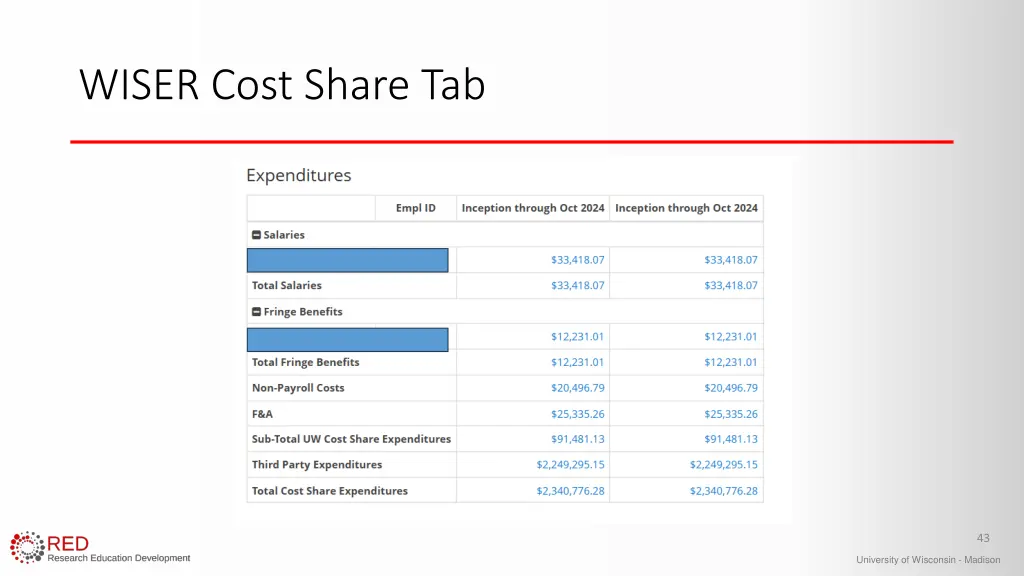Click the slide number 43

[x=983, y=538]
